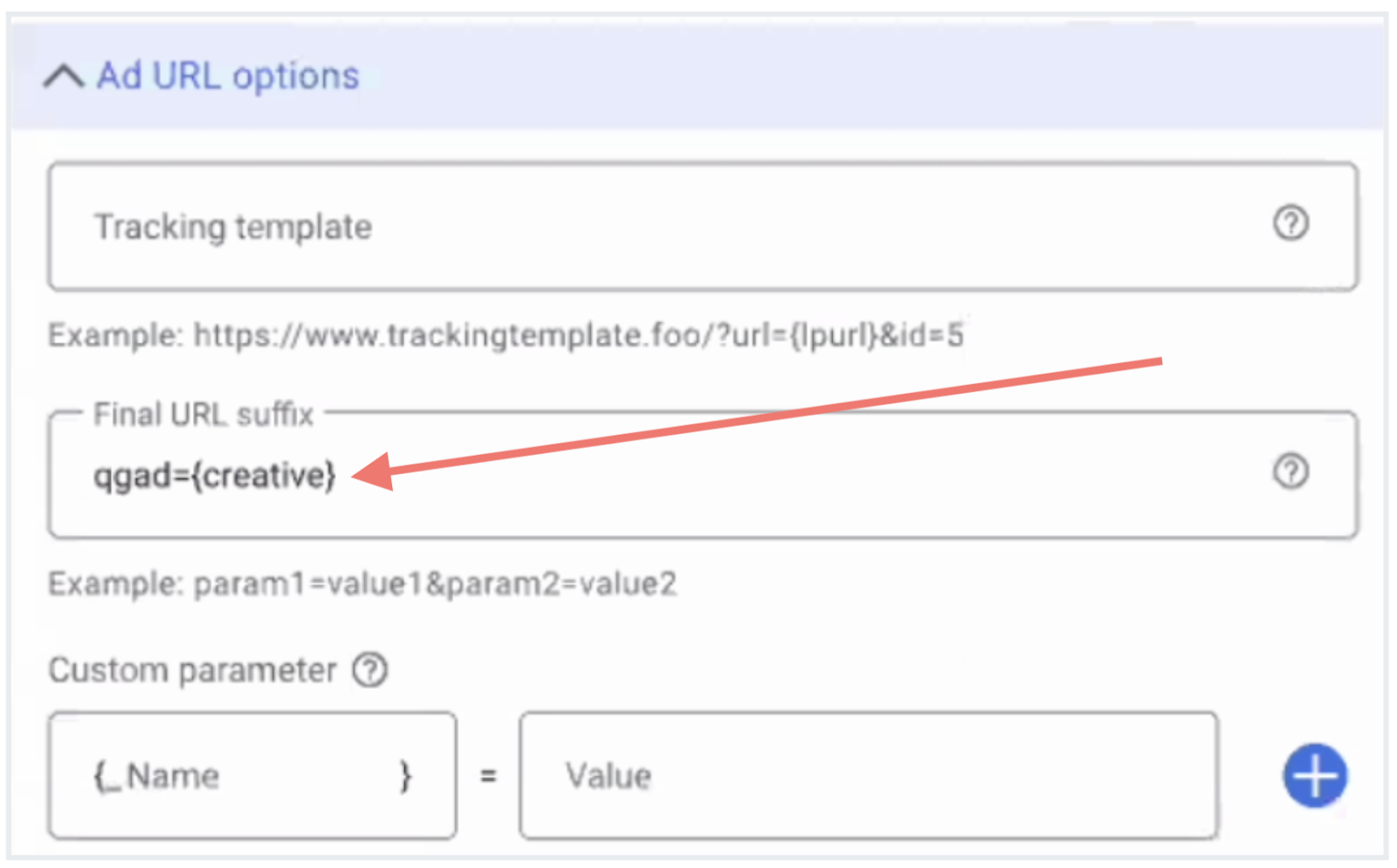This screenshot has width=1397, height=868.
Task: Add another custom parameter with plus button
Action: pos(1315,775)
